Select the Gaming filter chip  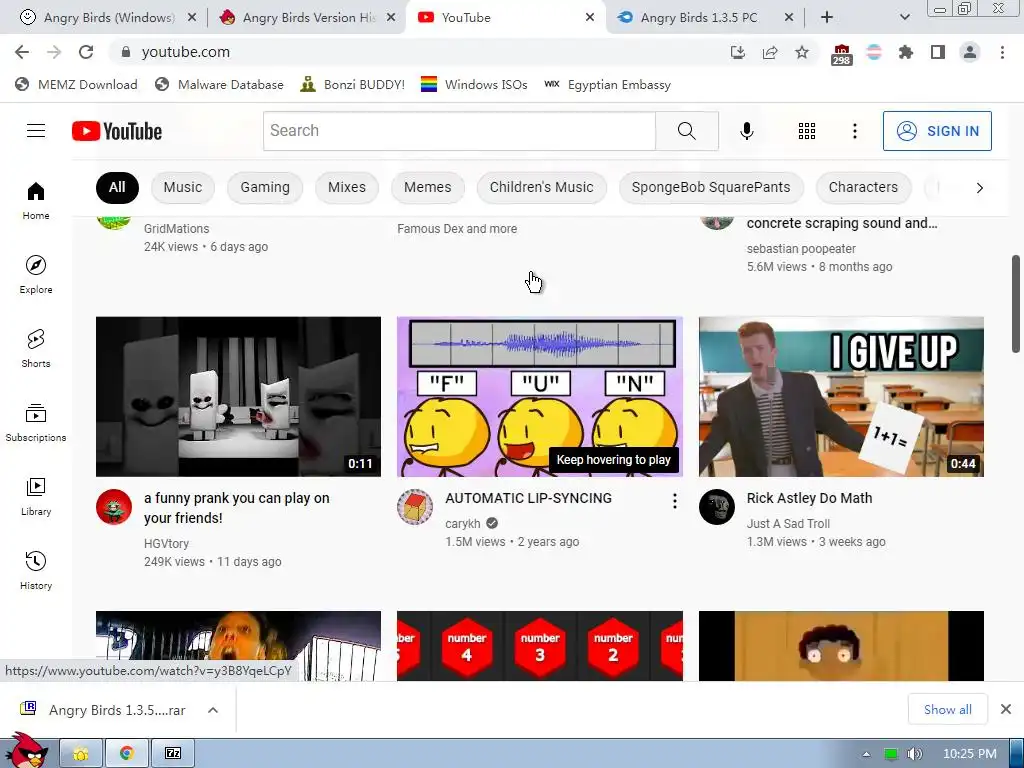point(264,187)
